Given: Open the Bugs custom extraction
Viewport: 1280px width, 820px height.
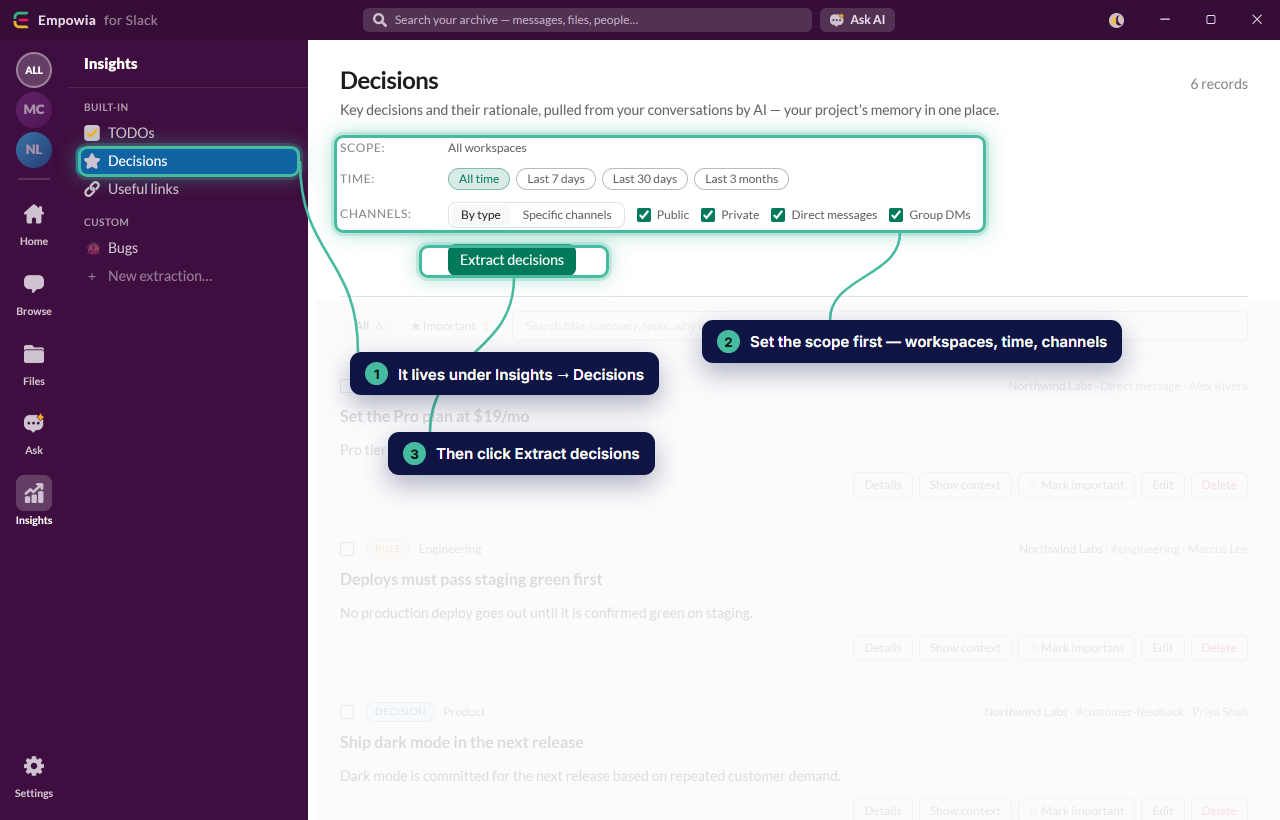Looking at the screenshot, I should (188, 248).
